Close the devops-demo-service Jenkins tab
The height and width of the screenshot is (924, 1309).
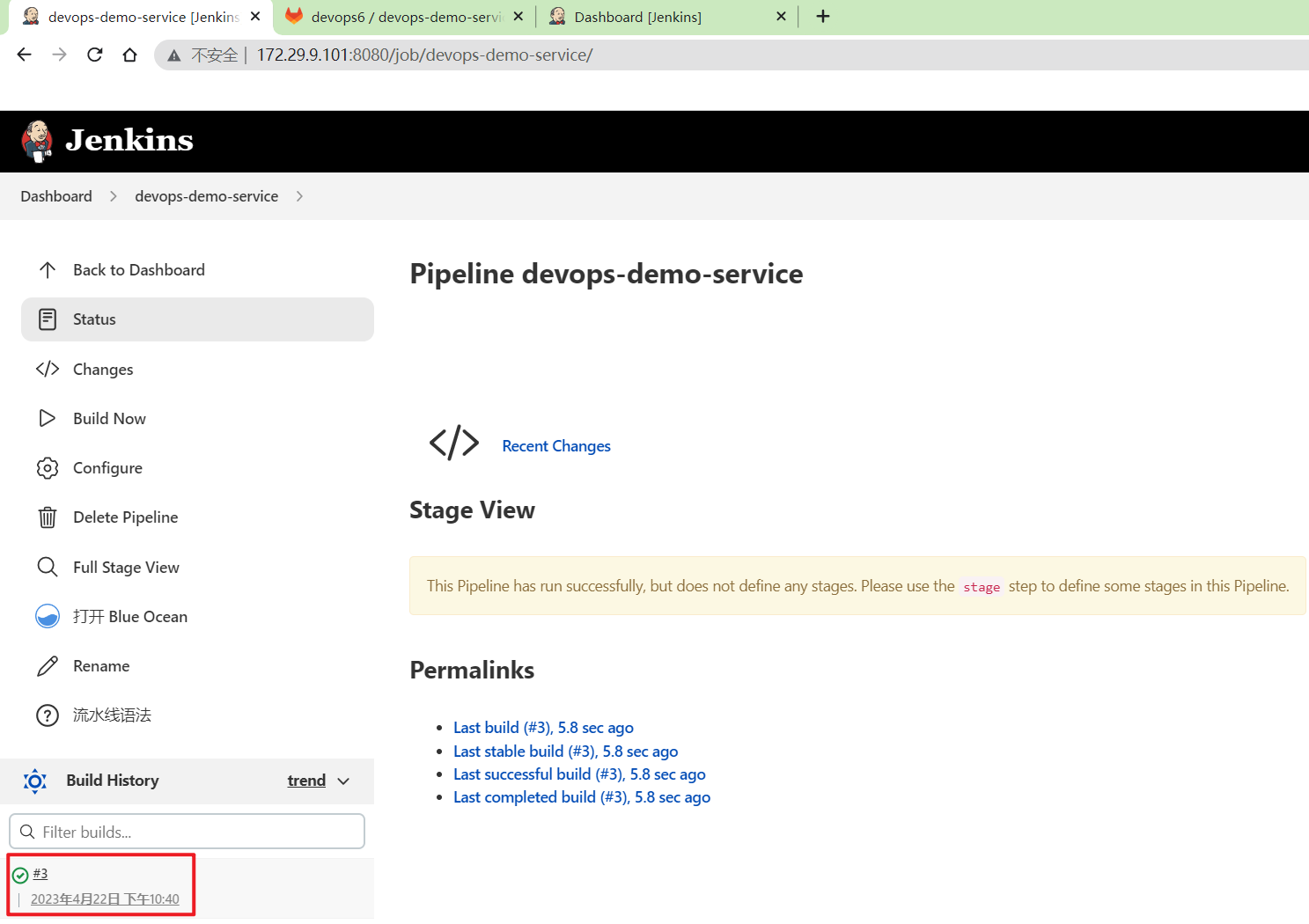click(255, 16)
